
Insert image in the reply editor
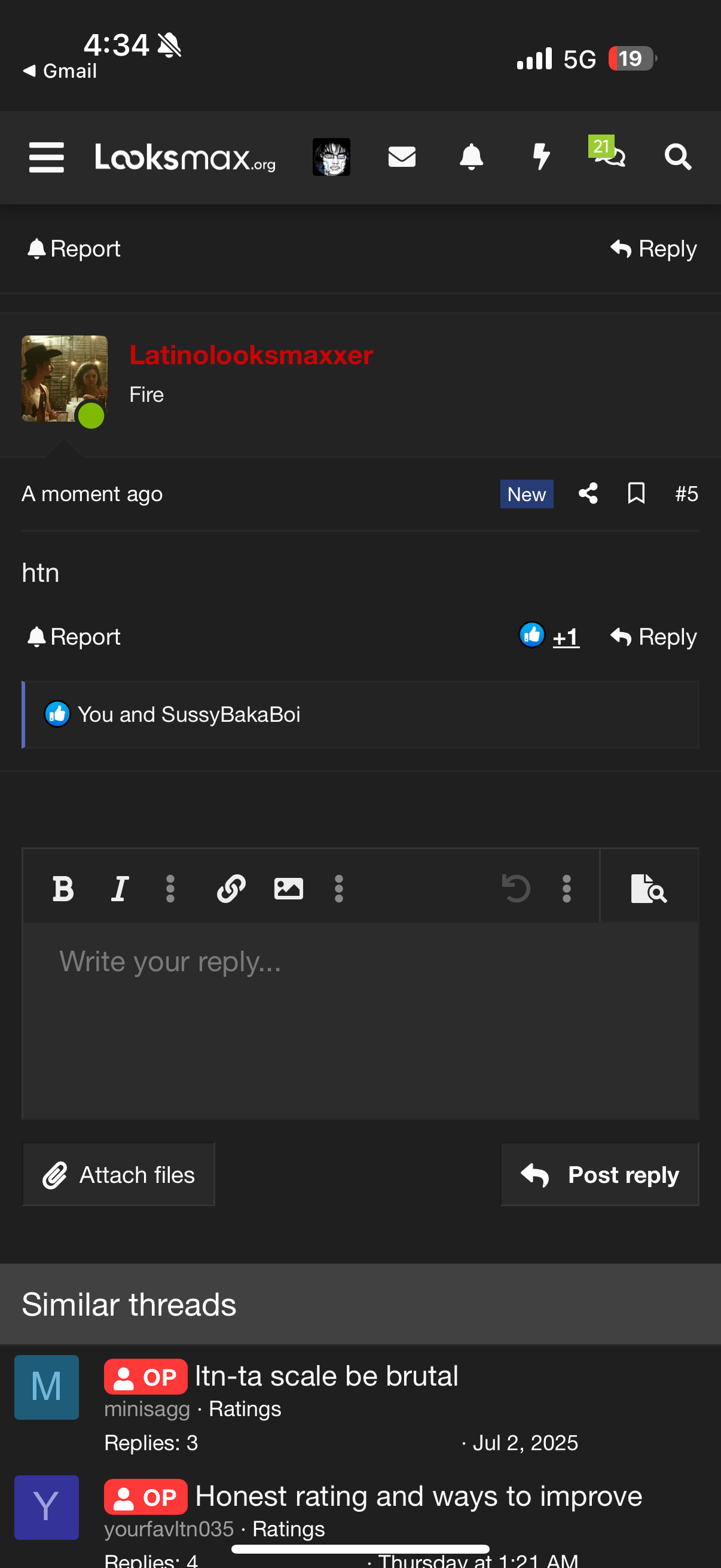point(288,889)
